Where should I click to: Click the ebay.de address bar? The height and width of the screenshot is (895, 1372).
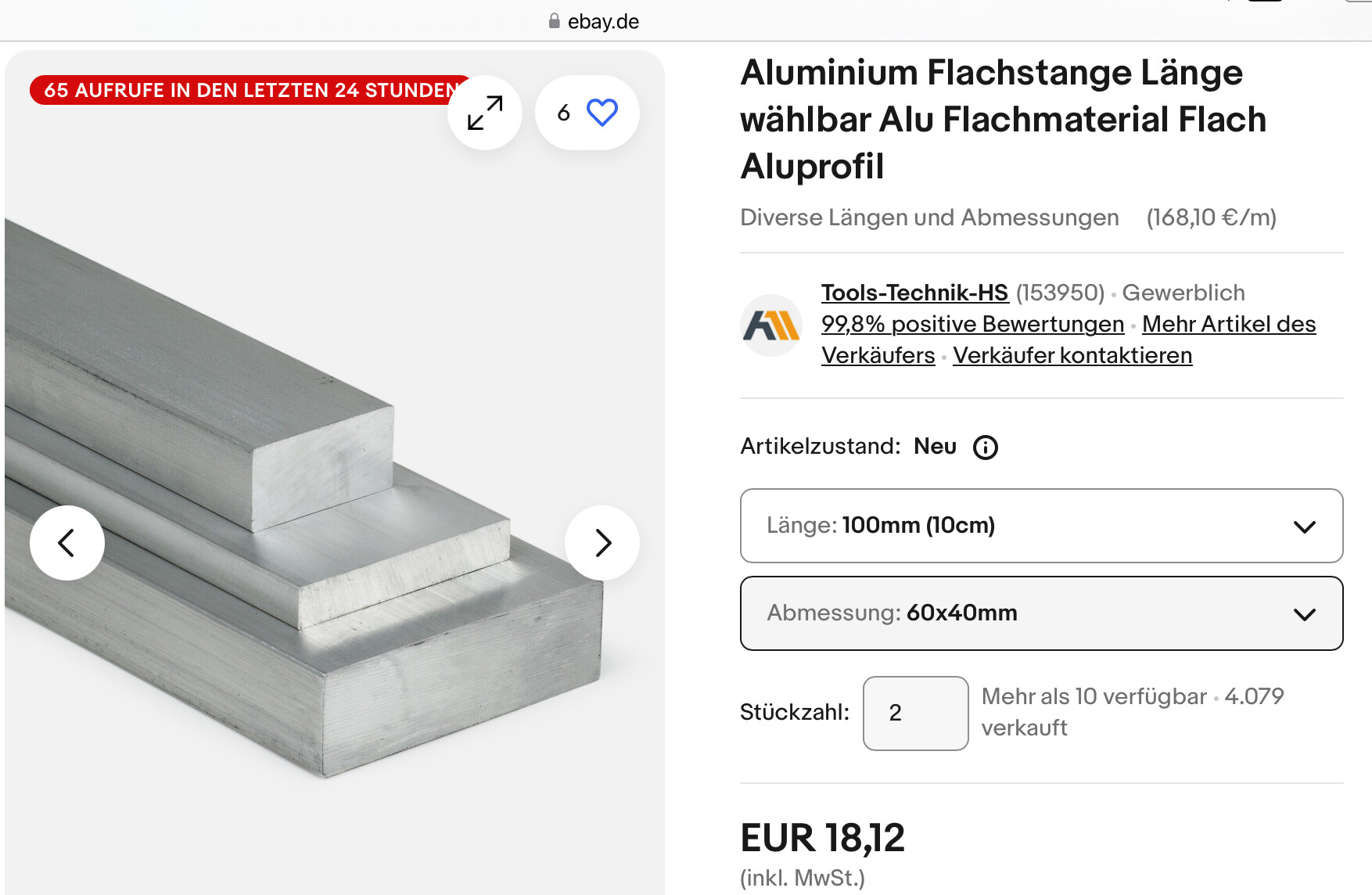coord(602,21)
